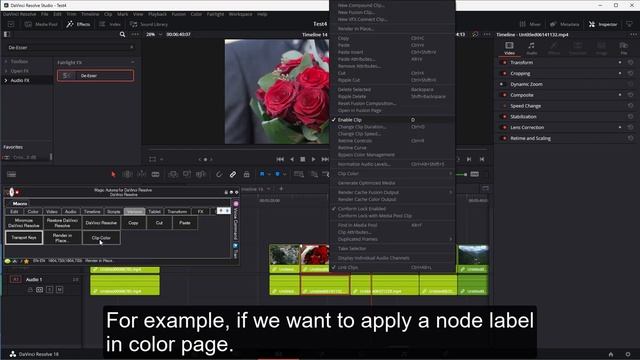640x360 pixels.
Task: Reset the Cropping section in Inspector
Action: click(630, 73)
